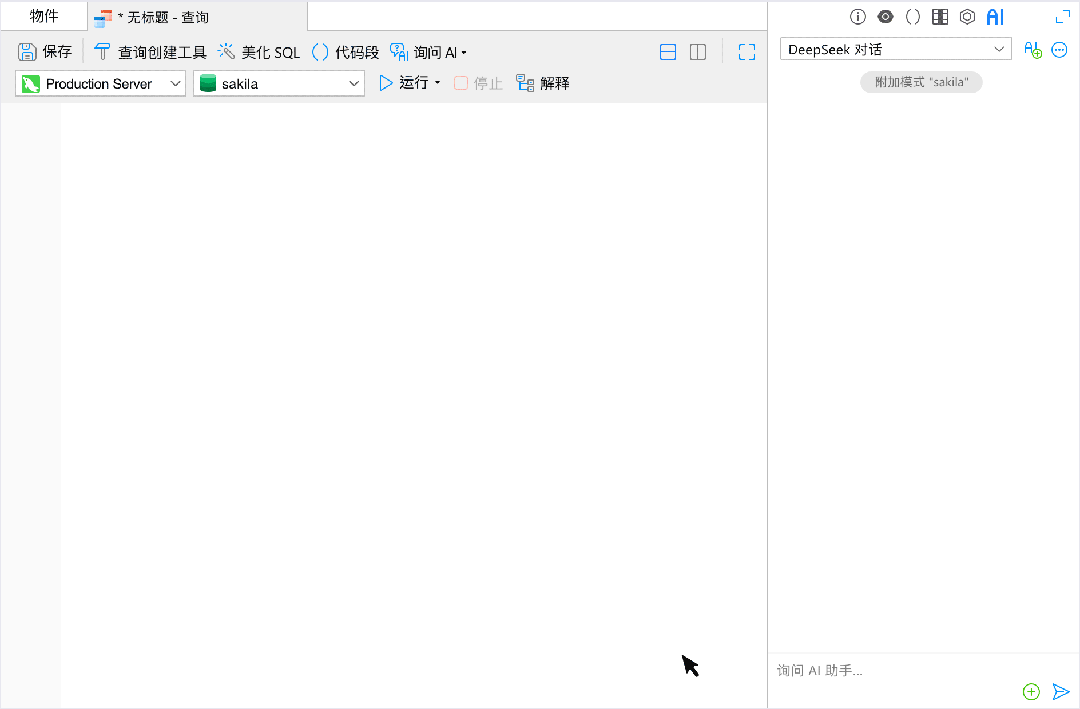Click the green plus attach icon
The width and height of the screenshot is (1080, 709).
point(1031,692)
